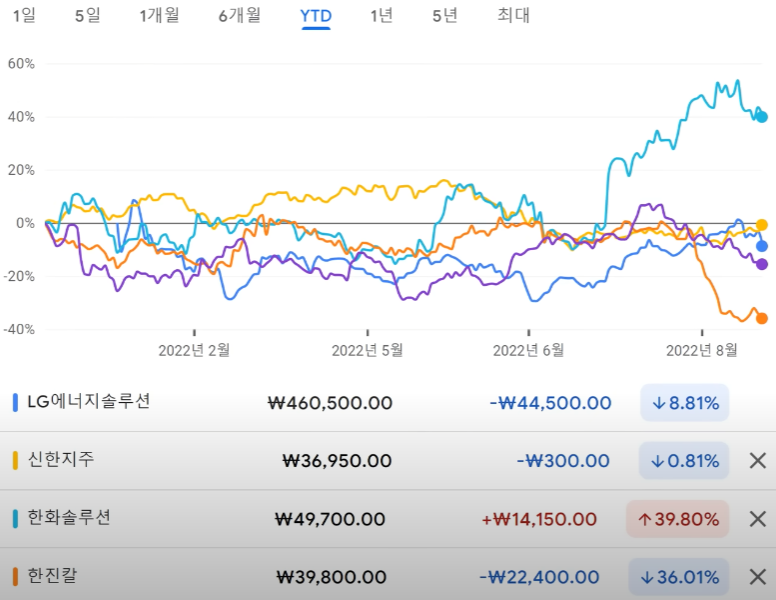Open the 5년 range tab
Image resolution: width=776 pixels, height=600 pixels.
(444, 15)
